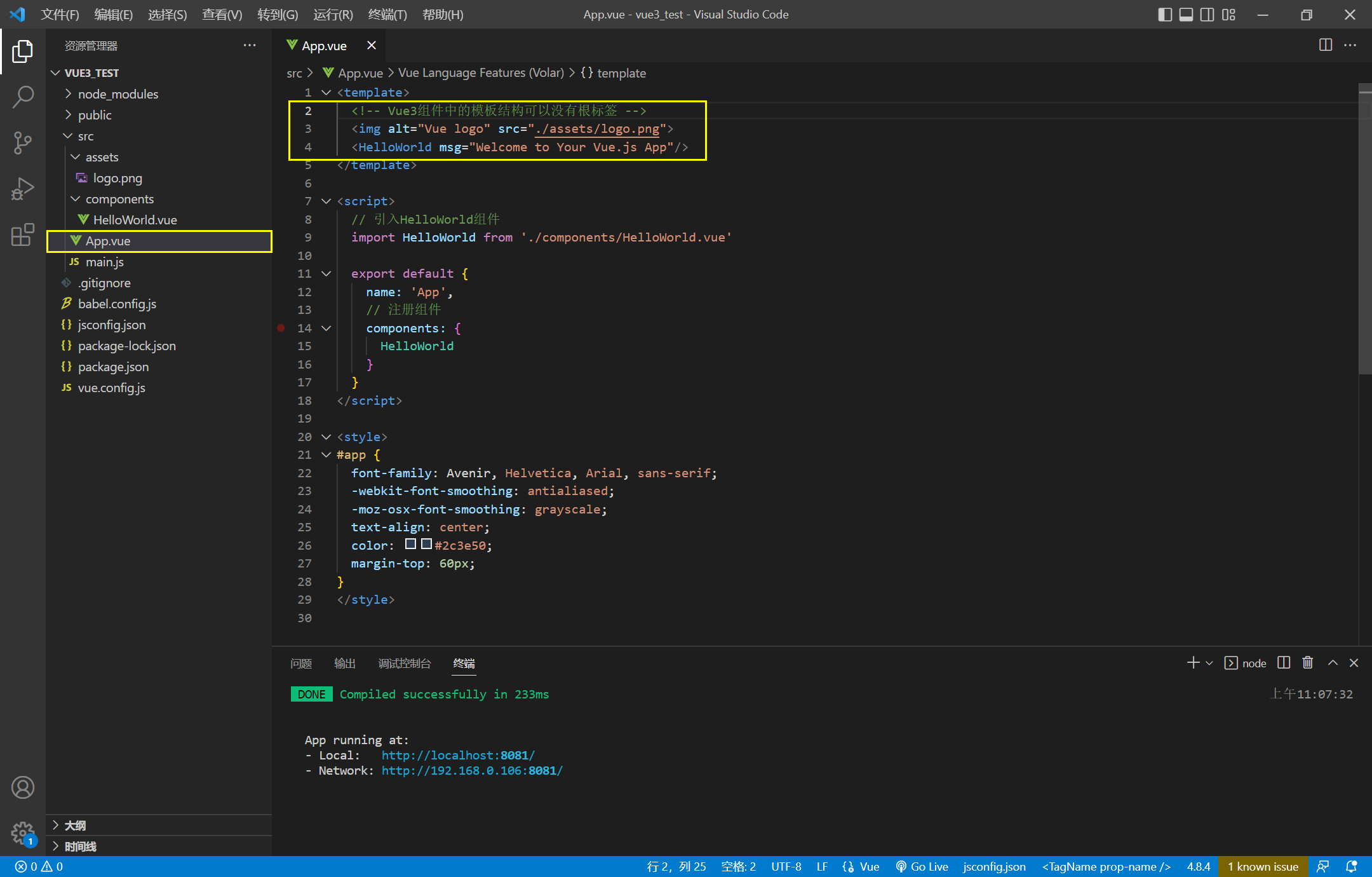Click the feedback icon in status bar
The image size is (1372, 877).
point(1323,866)
